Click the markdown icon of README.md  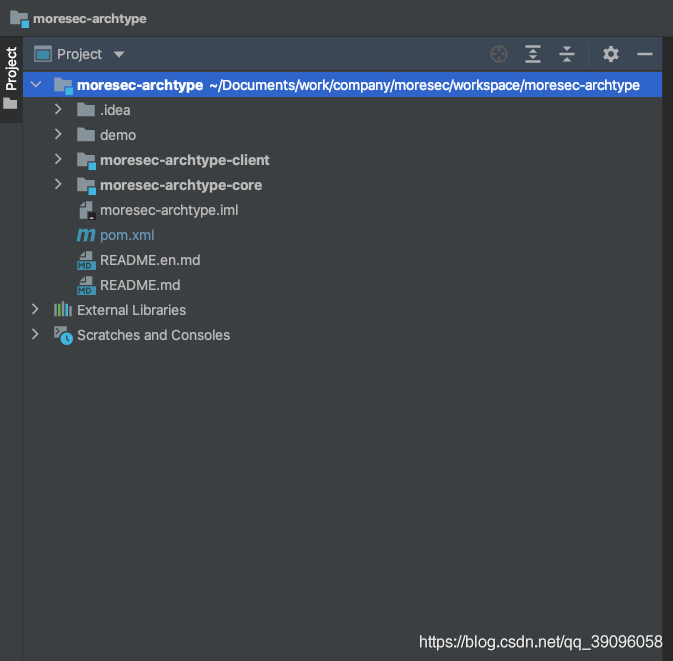86,285
